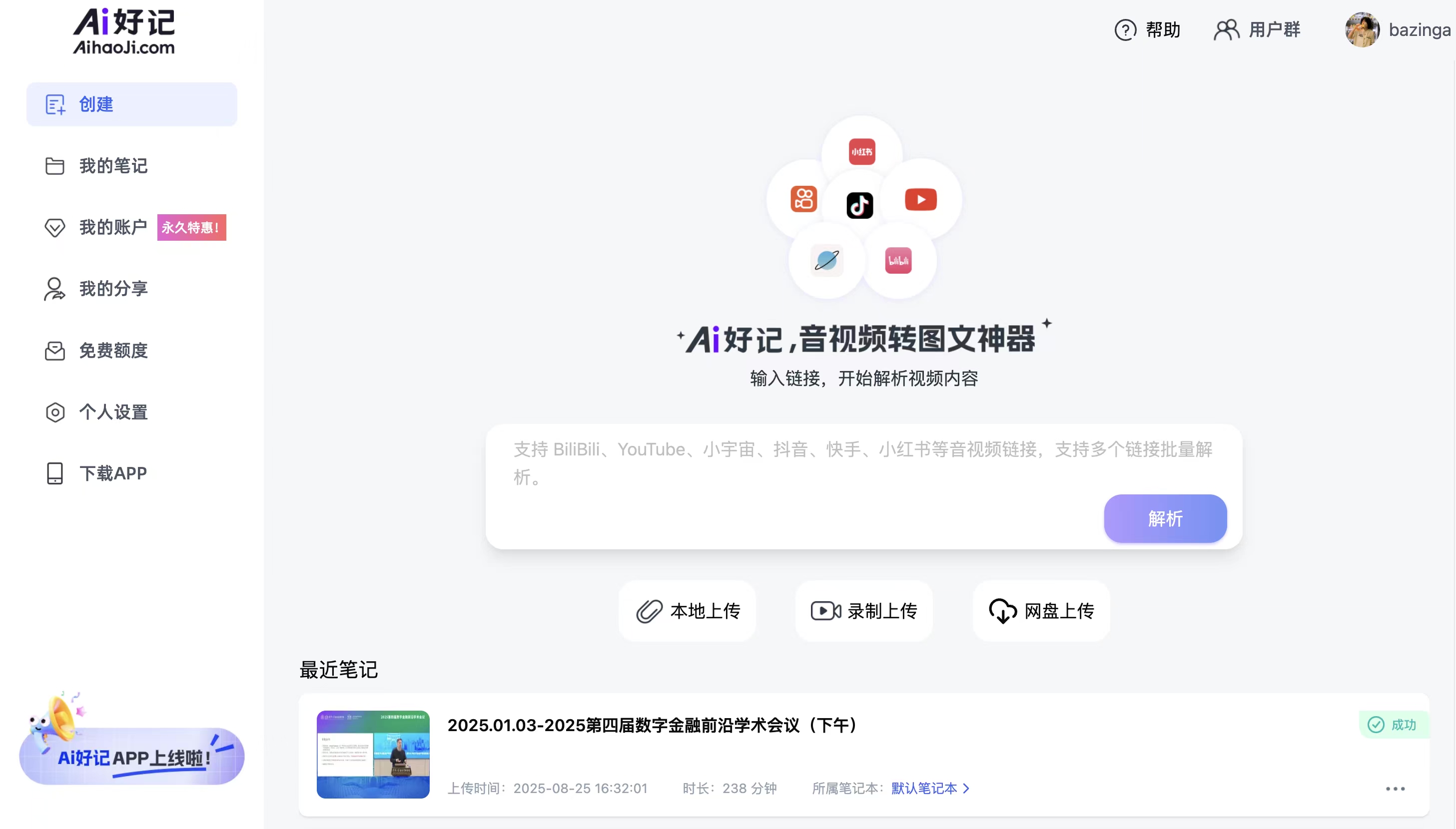Click the bazinga profile avatar
The image size is (1456, 829).
(x=1362, y=29)
